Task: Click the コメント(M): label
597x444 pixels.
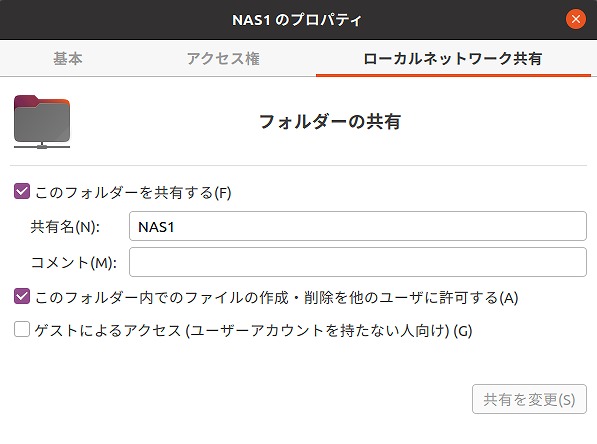Action: pyautogui.click(x=73, y=262)
